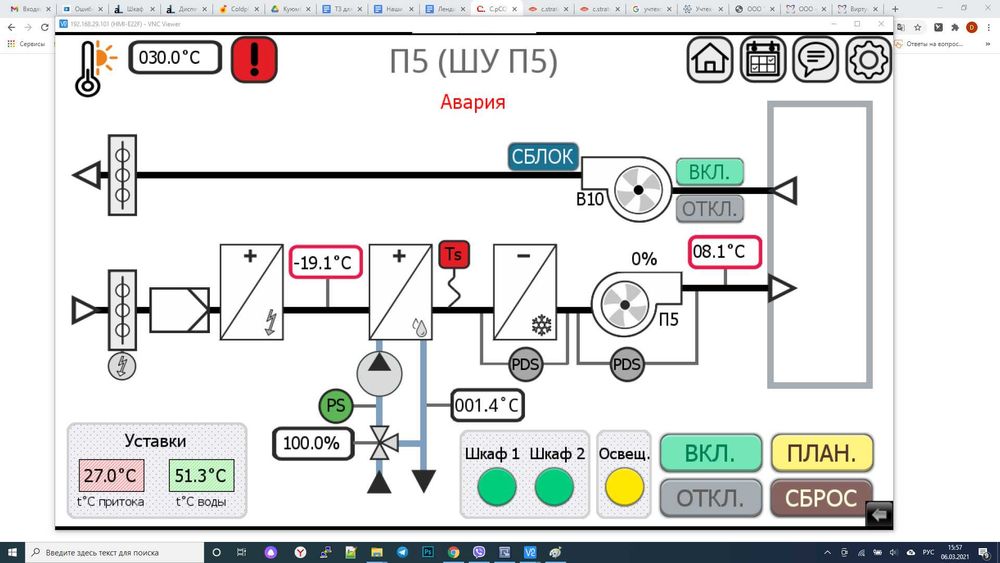Open the messages log icon
The width and height of the screenshot is (1000, 563).
(815, 59)
